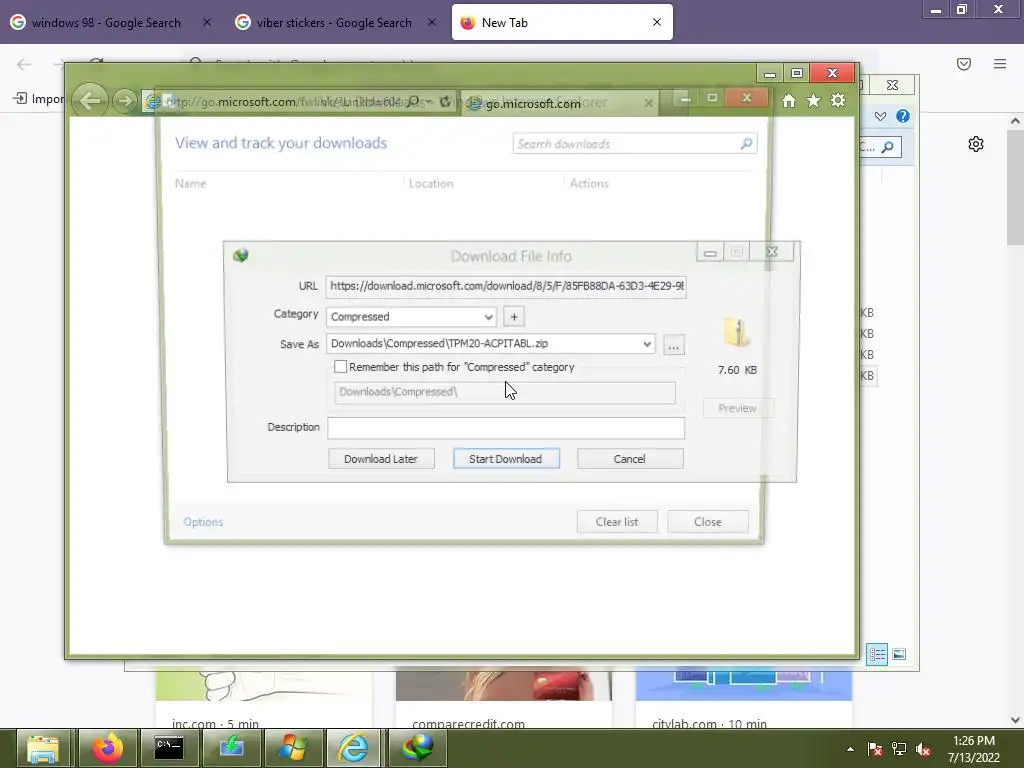Select the go.microsoft.com tab in Internet Explorer

pos(562,103)
